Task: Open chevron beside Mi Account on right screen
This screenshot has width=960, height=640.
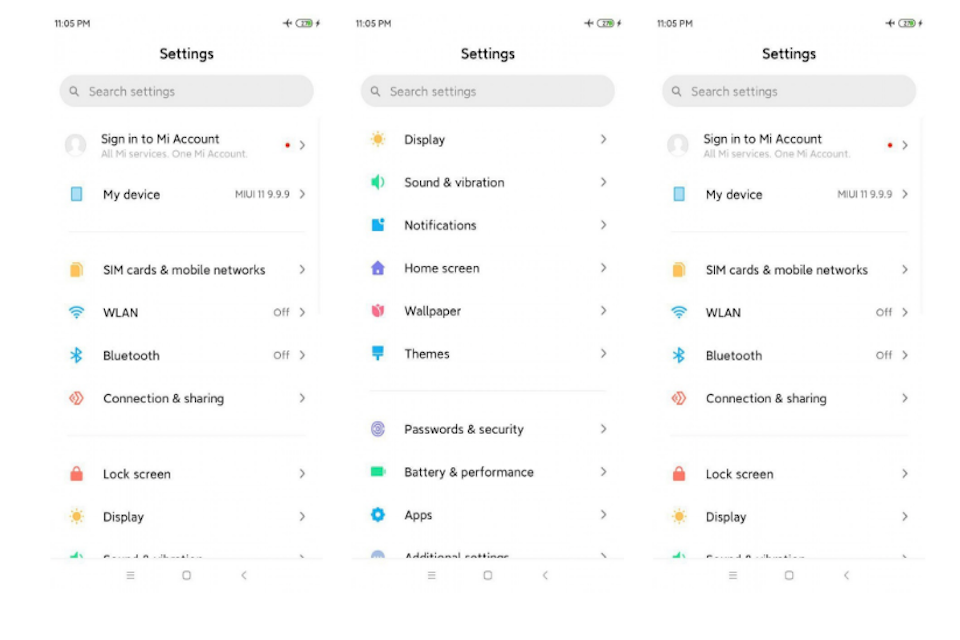Action: pyautogui.click(x=904, y=145)
